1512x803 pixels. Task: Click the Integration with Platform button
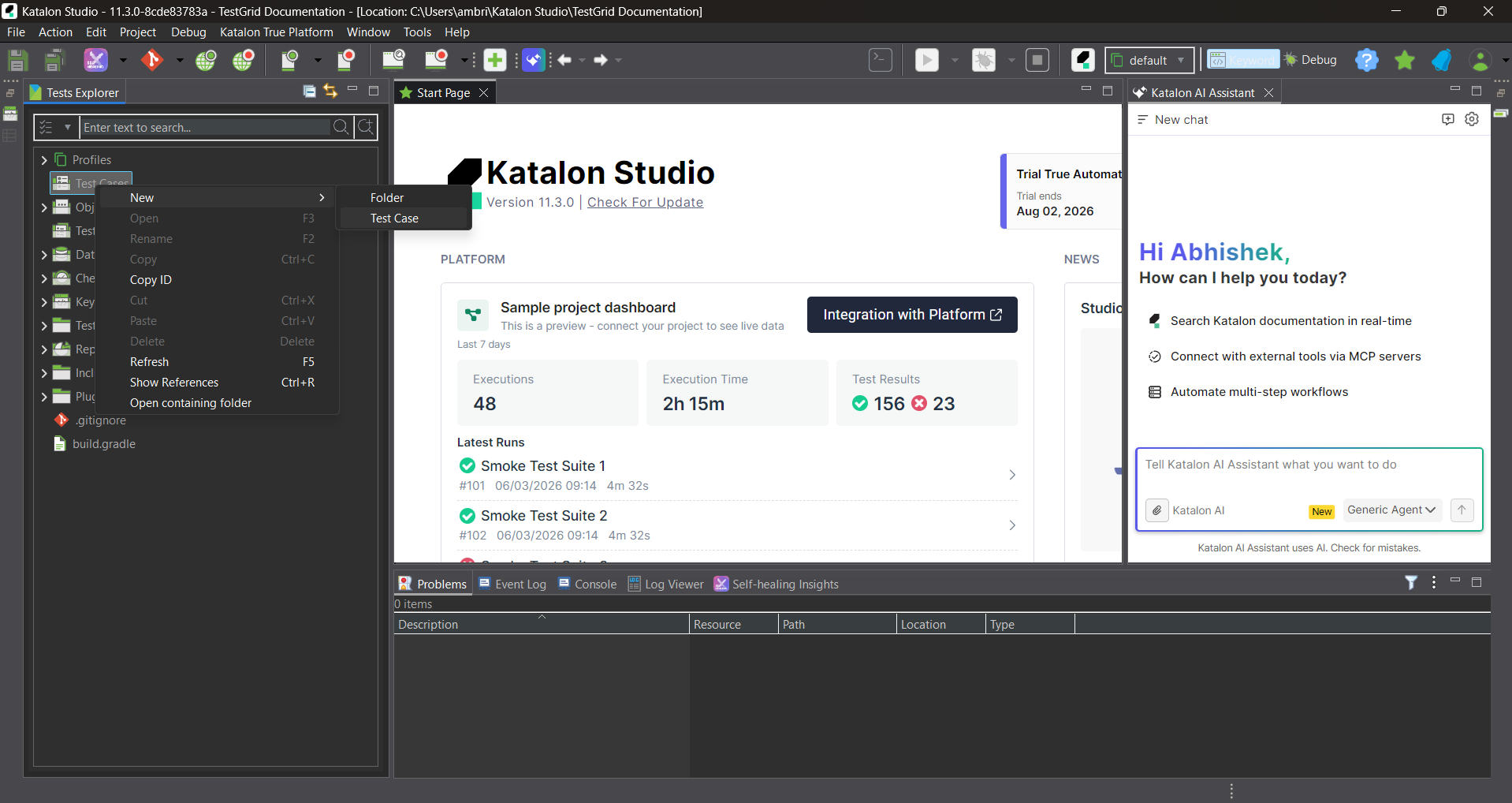click(x=912, y=315)
